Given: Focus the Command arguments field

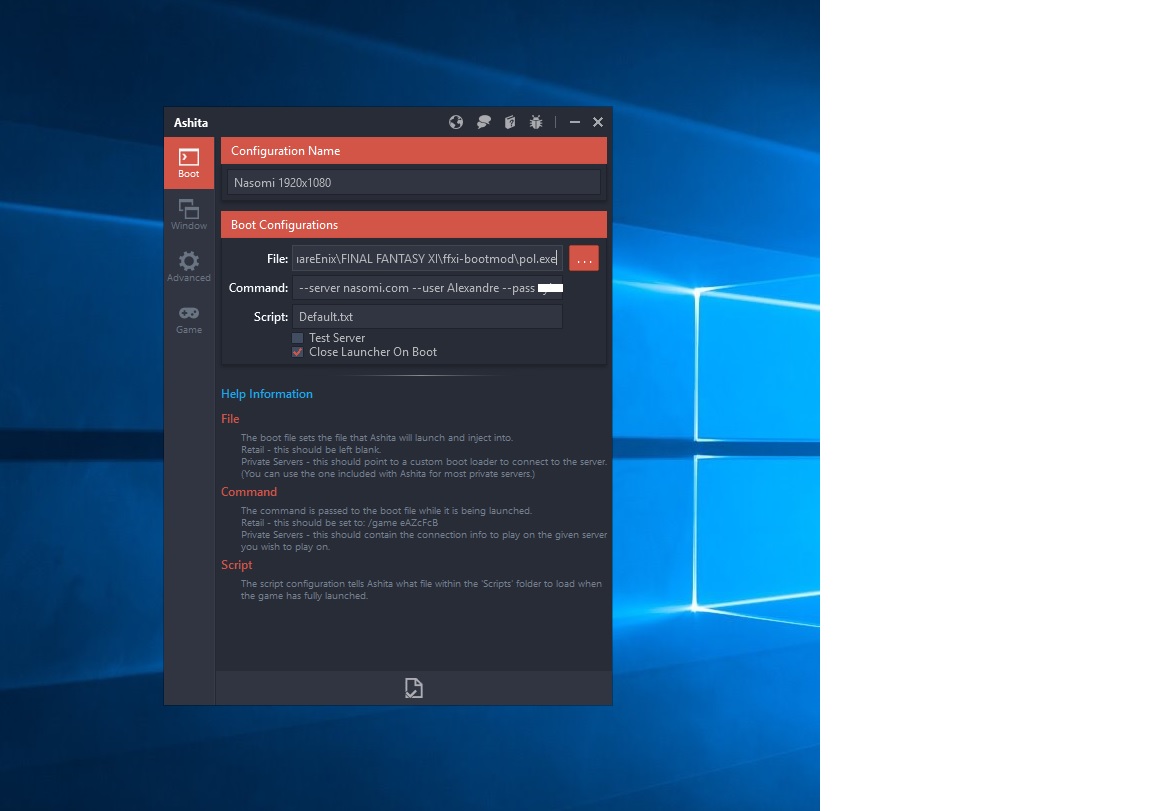Looking at the screenshot, I should point(427,288).
